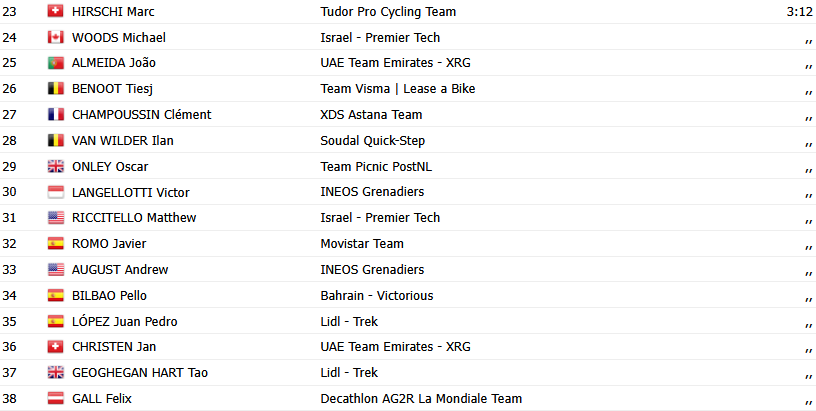This screenshot has height=411, width=816.
Task: Open Bahrain - Victorious team page
Action: point(377,295)
